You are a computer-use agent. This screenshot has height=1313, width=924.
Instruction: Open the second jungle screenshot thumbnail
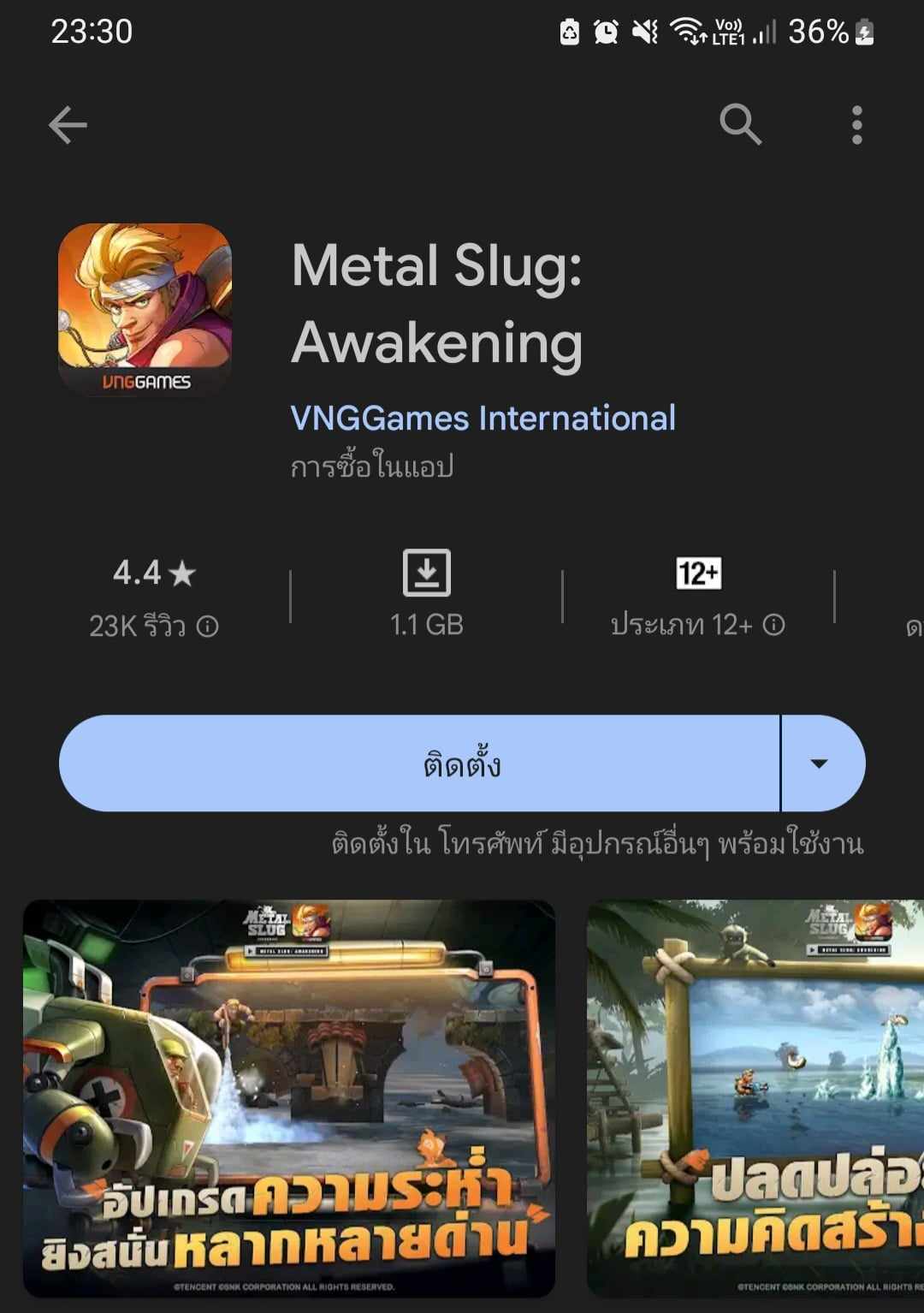[755, 1098]
